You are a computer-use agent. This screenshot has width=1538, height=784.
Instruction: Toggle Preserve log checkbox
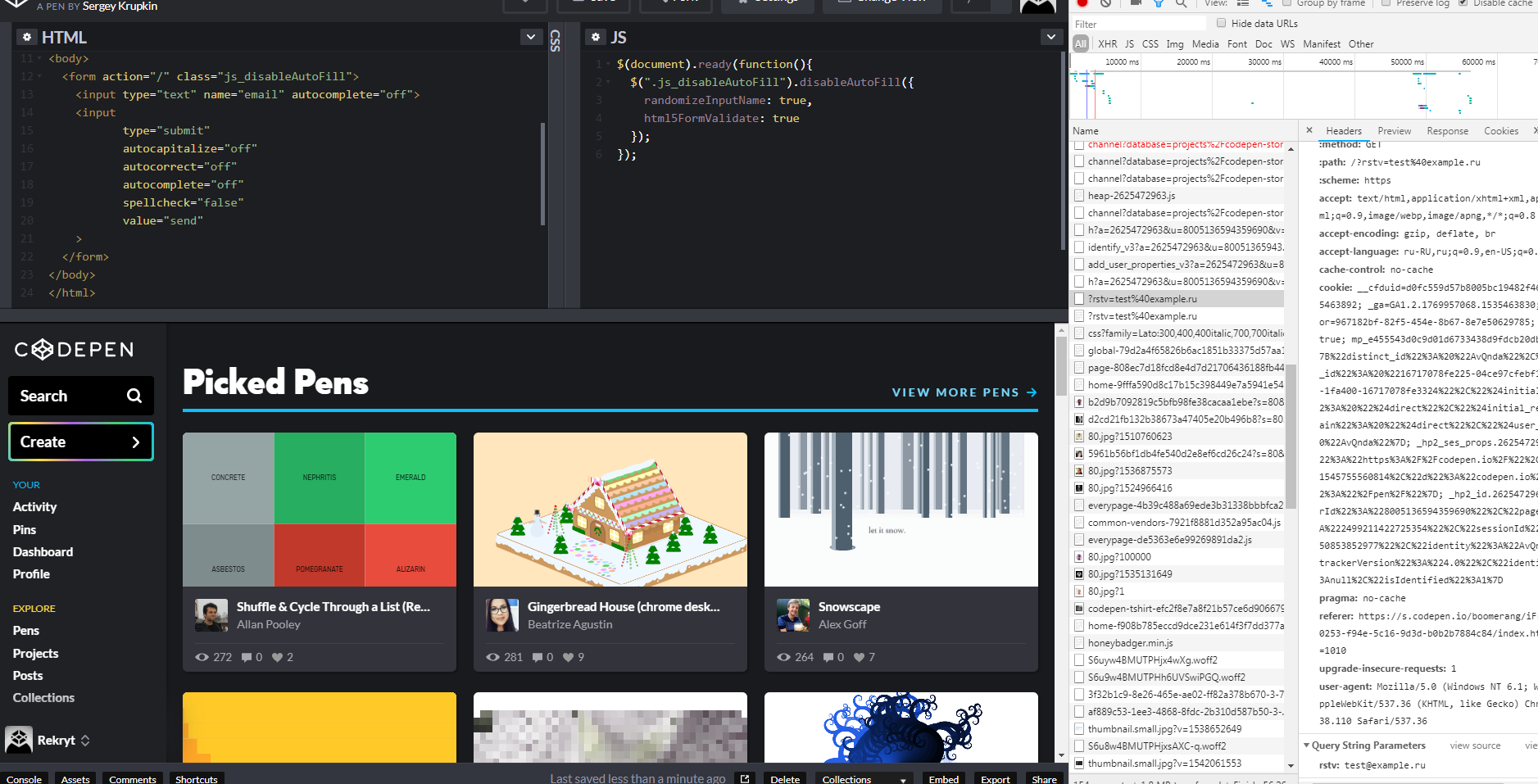click(1386, 2)
